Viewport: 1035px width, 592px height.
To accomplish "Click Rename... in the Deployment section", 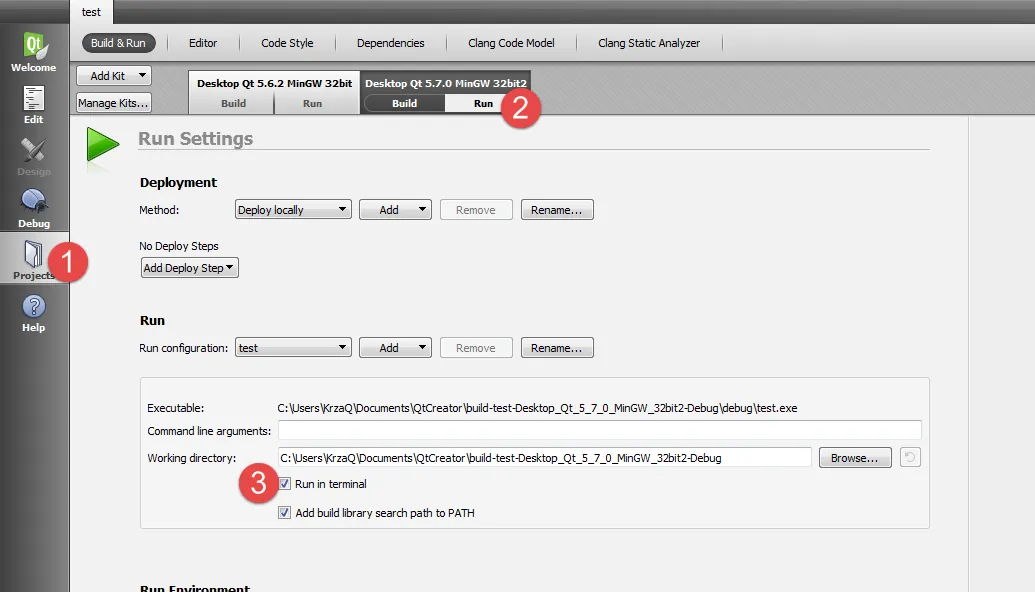I will (x=557, y=210).
